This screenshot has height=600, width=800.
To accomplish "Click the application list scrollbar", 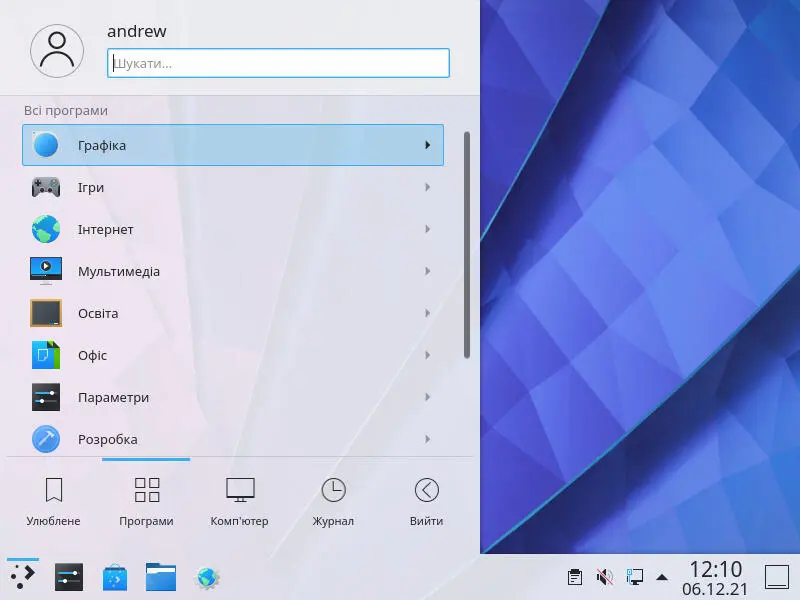I will [467, 245].
